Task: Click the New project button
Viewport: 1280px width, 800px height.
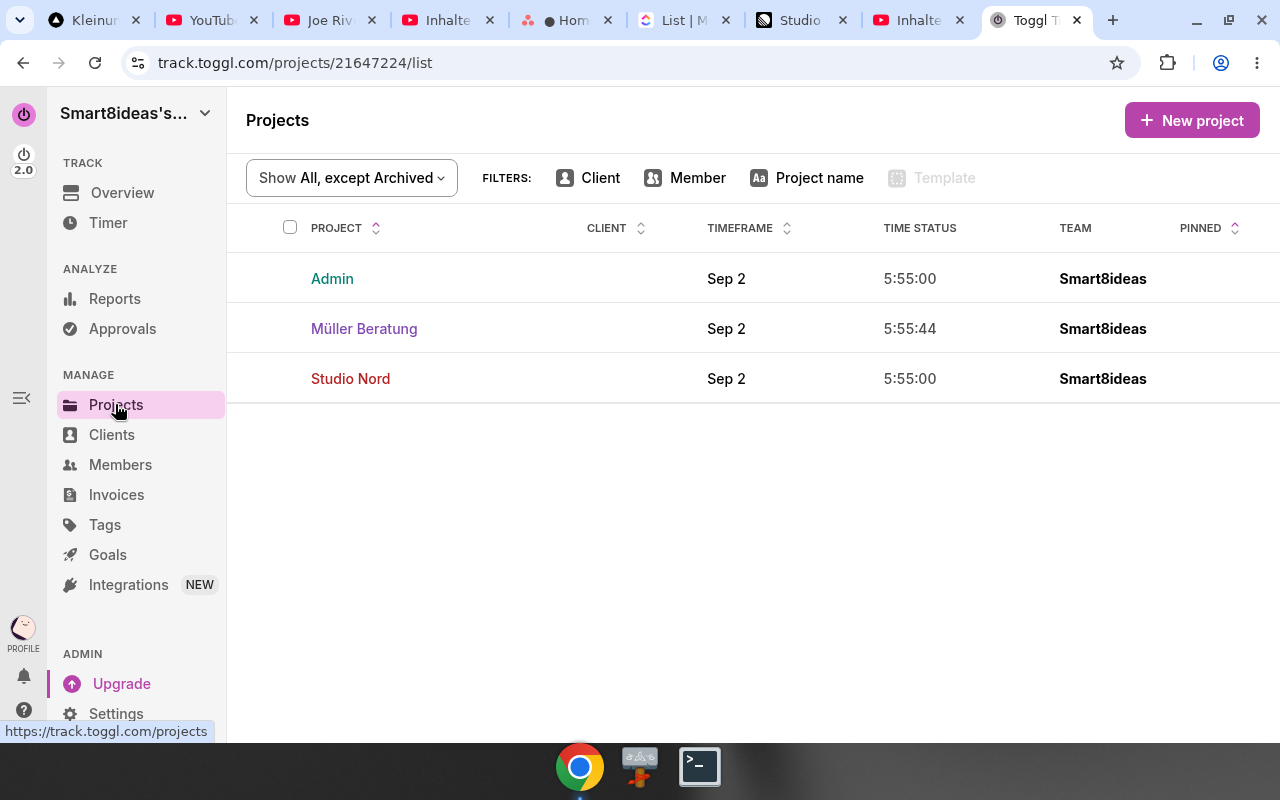Action: click(1192, 120)
